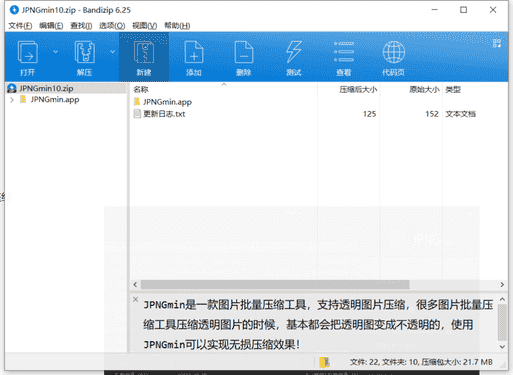Click comment panel scroll down arrow

[x=502, y=347]
